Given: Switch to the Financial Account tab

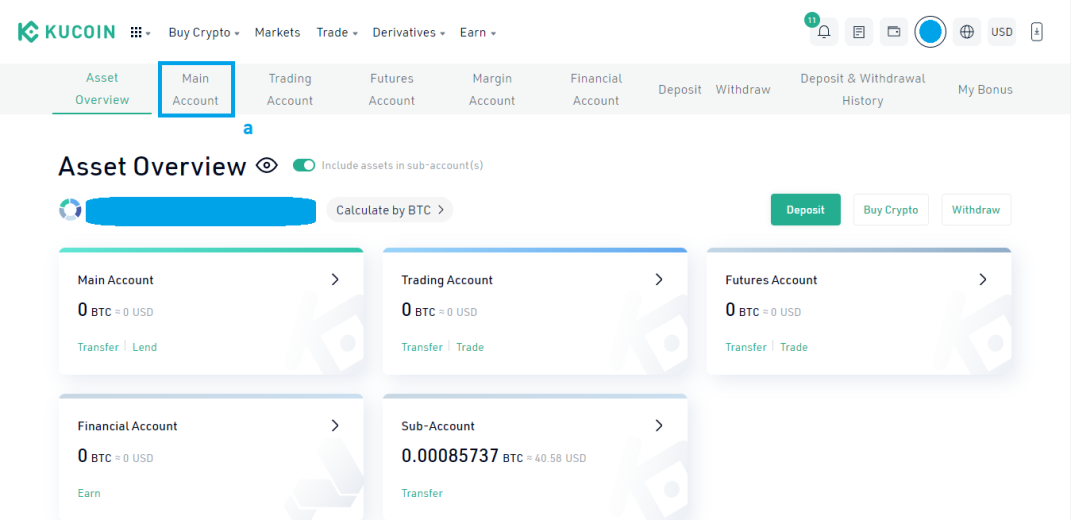Looking at the screenshot, I should 596,90.
